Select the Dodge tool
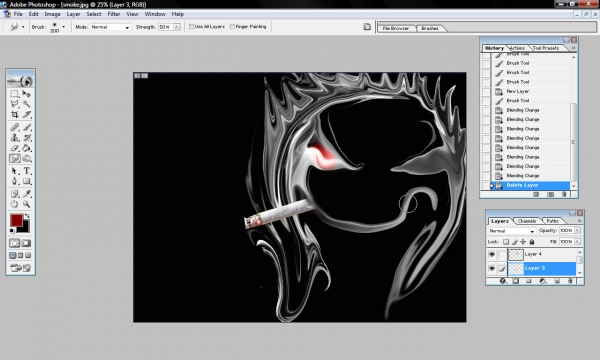 coord(26,158)
